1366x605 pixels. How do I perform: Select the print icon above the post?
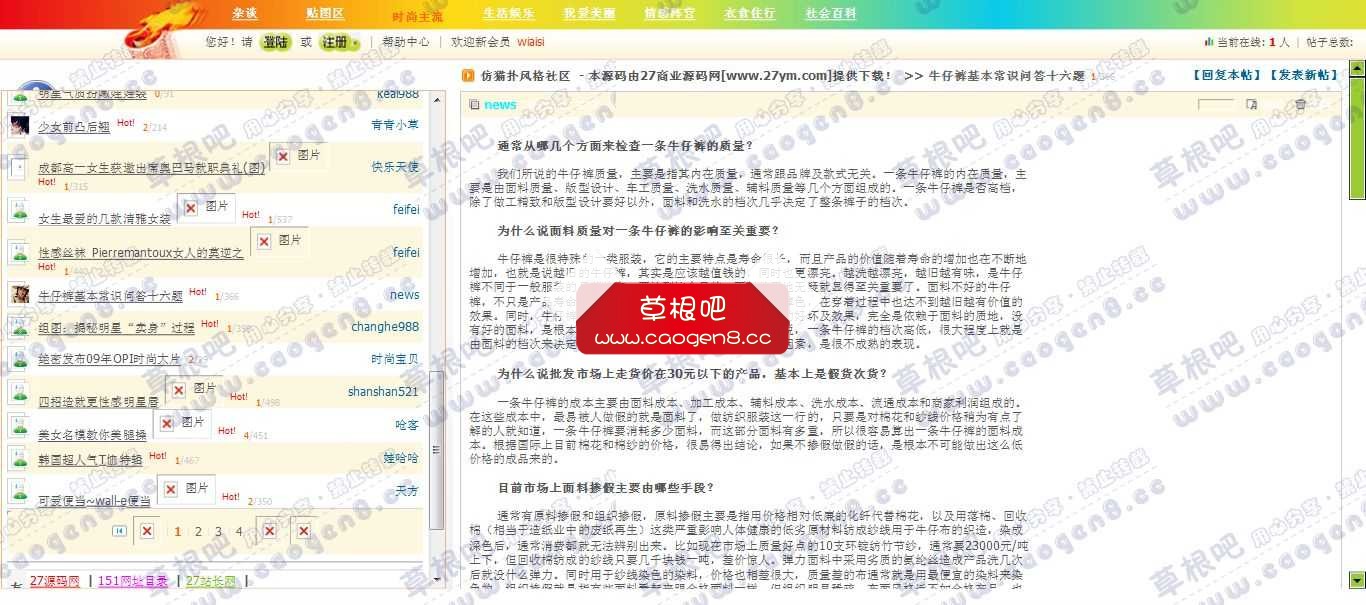[1251, 103]
